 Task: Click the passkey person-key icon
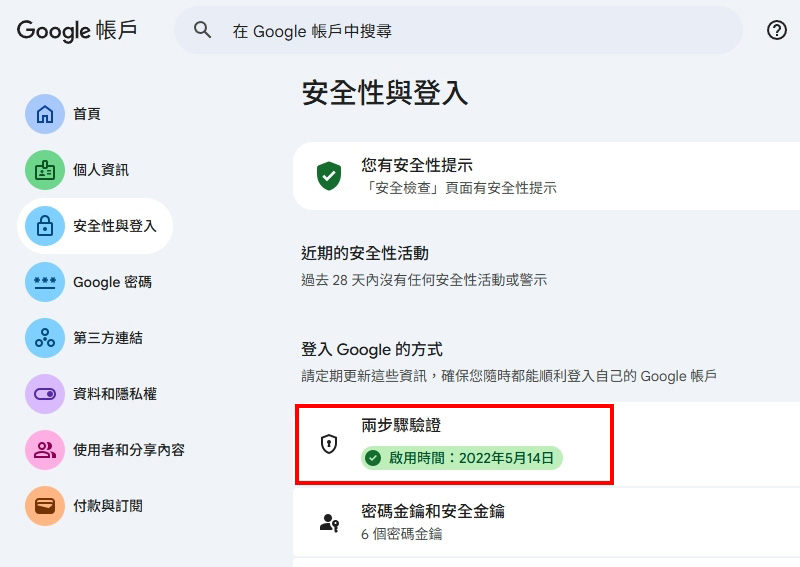click(329, 522)
